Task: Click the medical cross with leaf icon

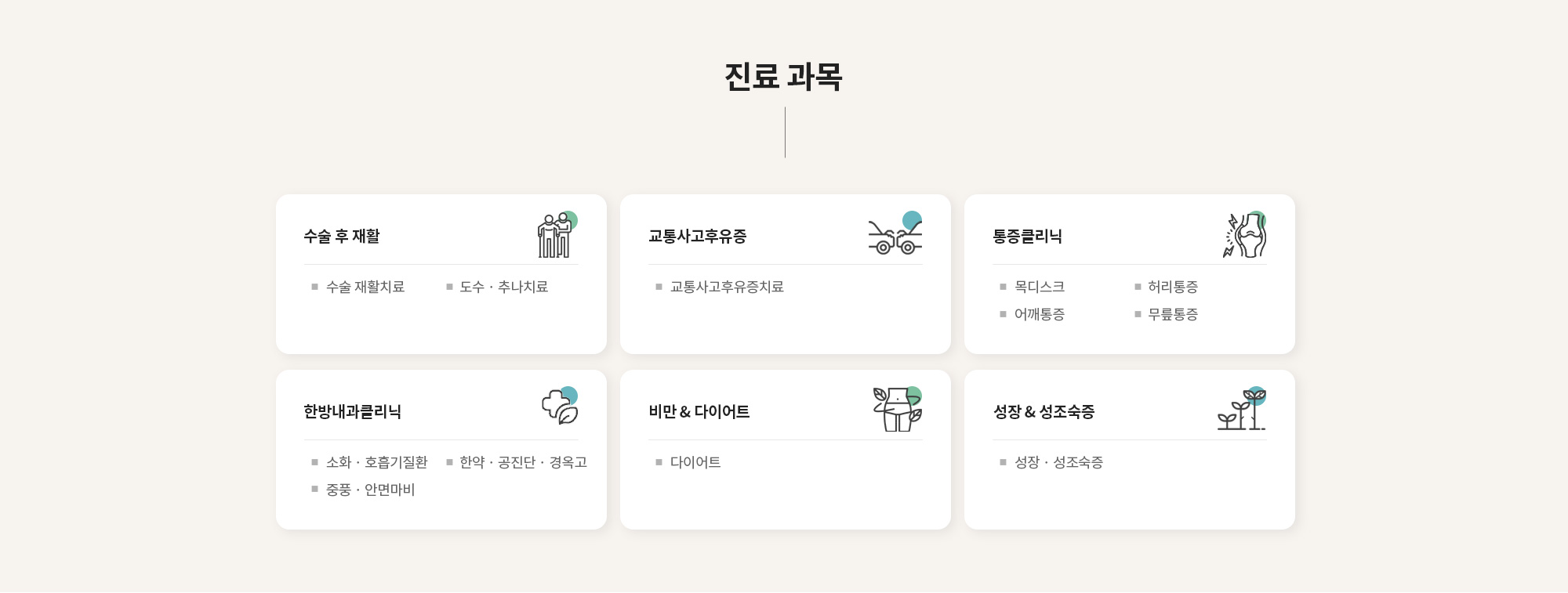Action: pyautogui.click(x=560, y=407)
